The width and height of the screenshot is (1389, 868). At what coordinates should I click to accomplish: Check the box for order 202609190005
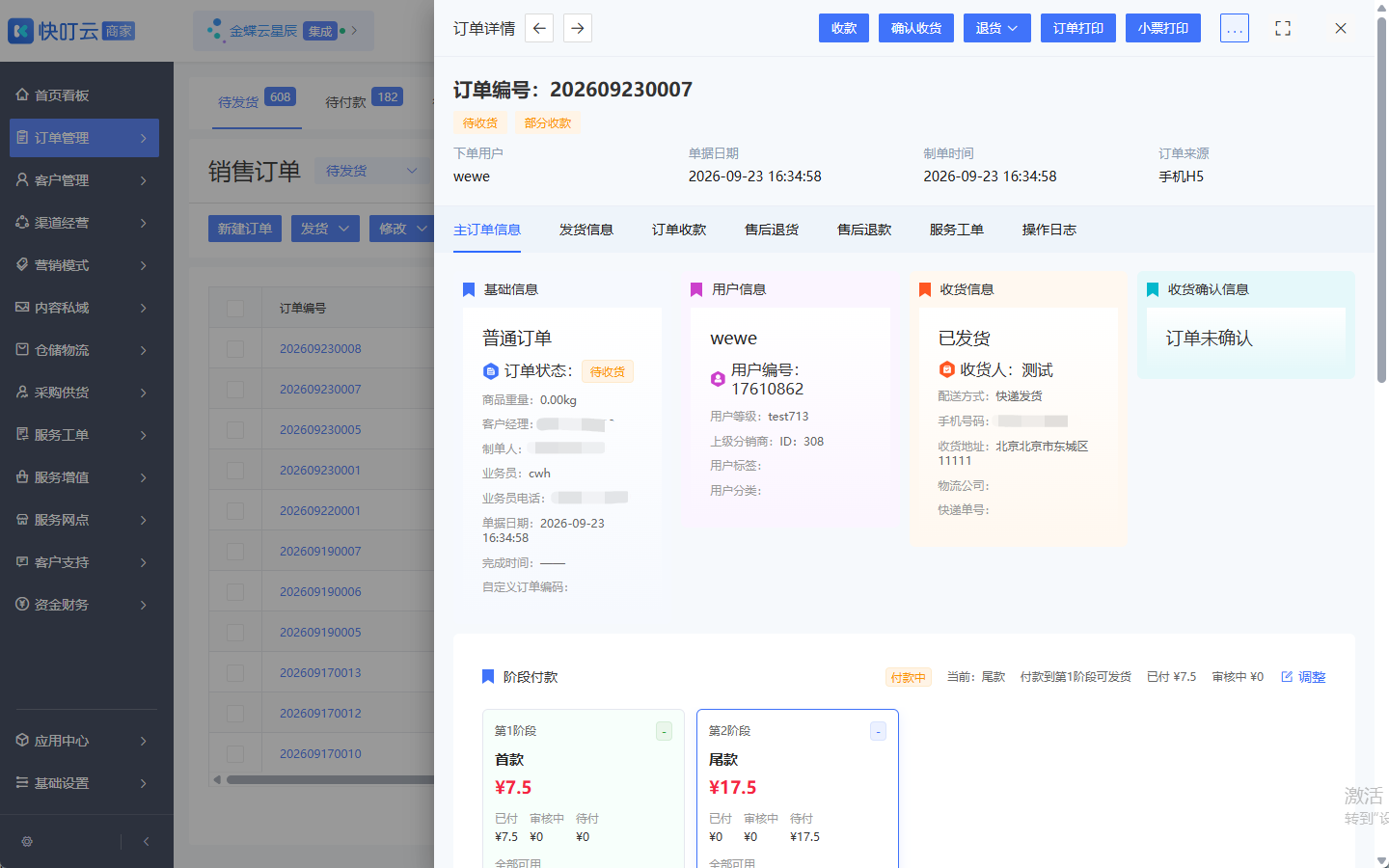tap(235, 632)
